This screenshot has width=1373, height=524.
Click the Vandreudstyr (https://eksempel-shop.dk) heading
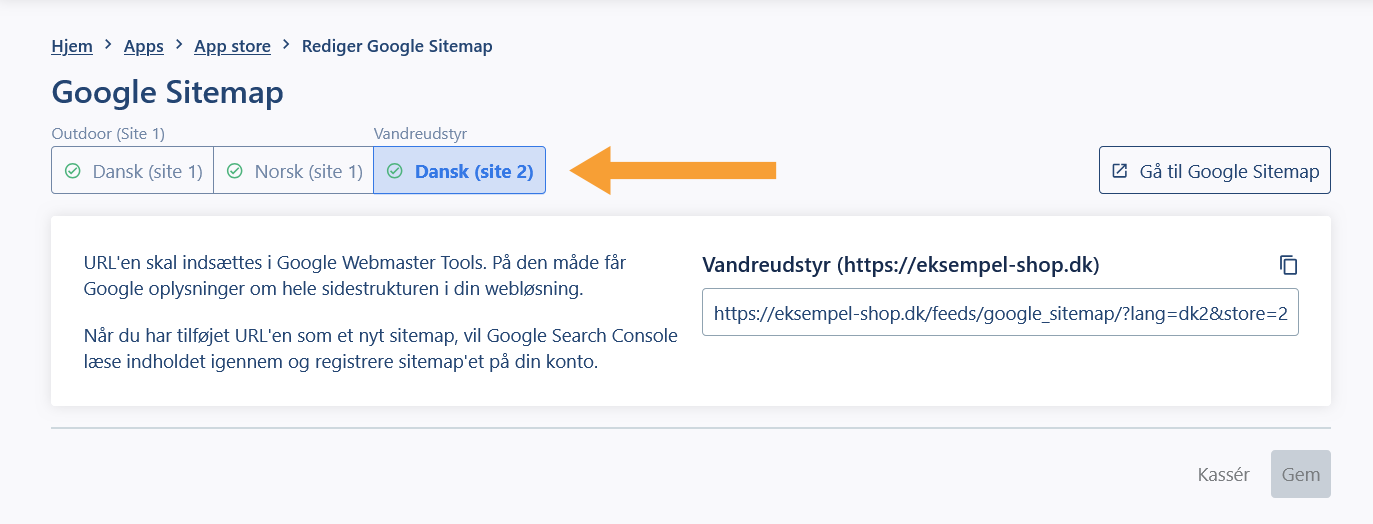tap(900, 265)
